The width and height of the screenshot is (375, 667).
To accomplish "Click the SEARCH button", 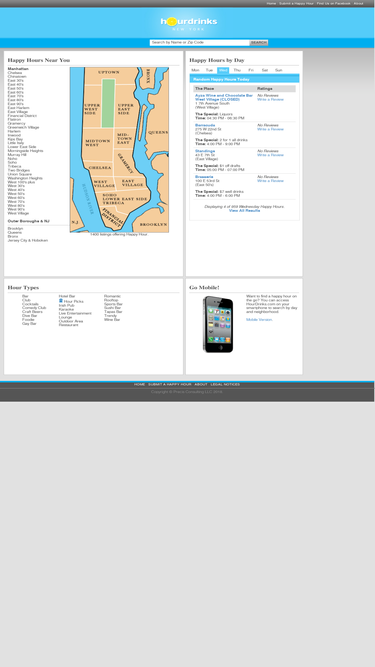I will [x=259, y=43].
